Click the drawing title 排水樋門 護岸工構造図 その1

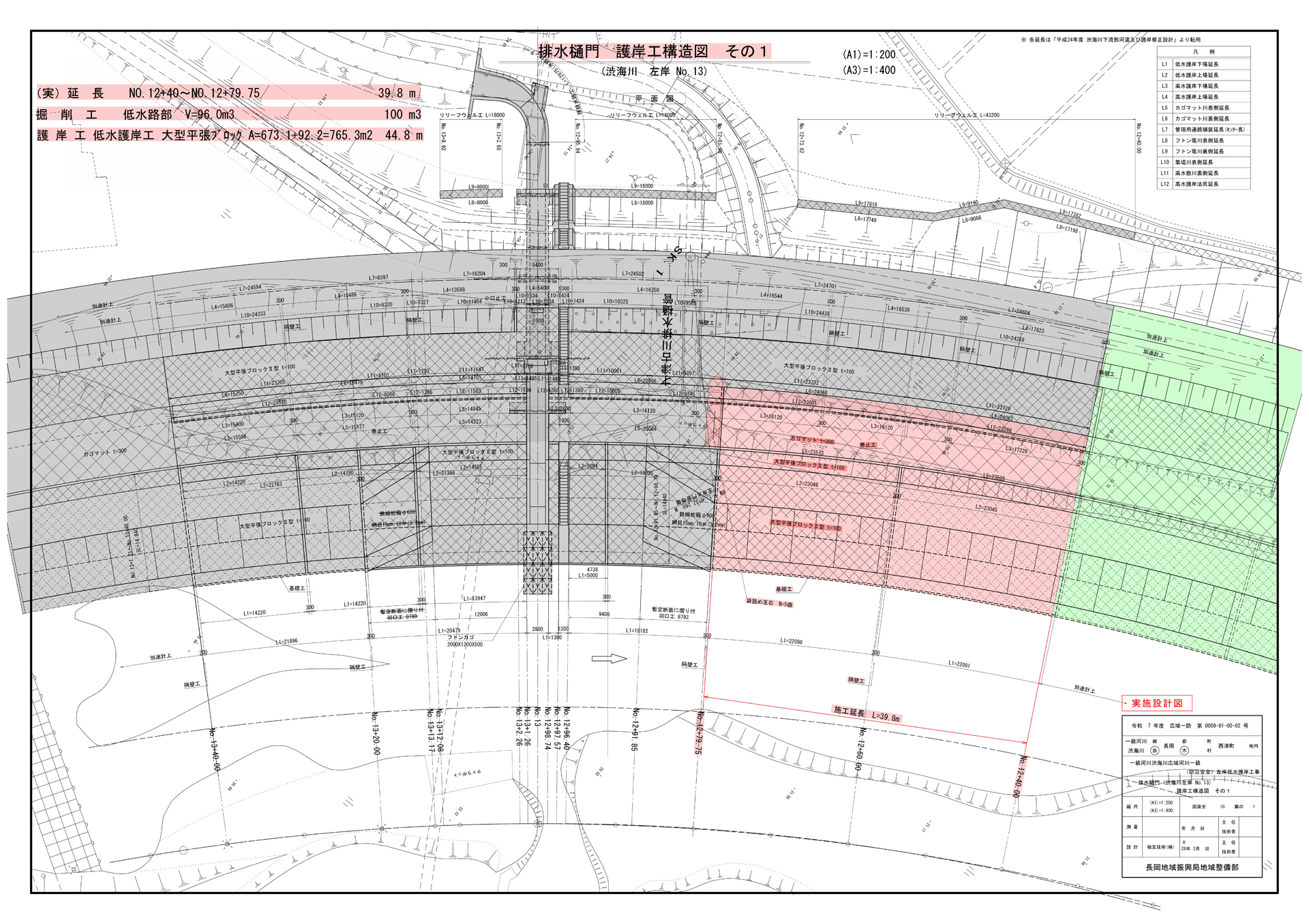click(653, 51)
